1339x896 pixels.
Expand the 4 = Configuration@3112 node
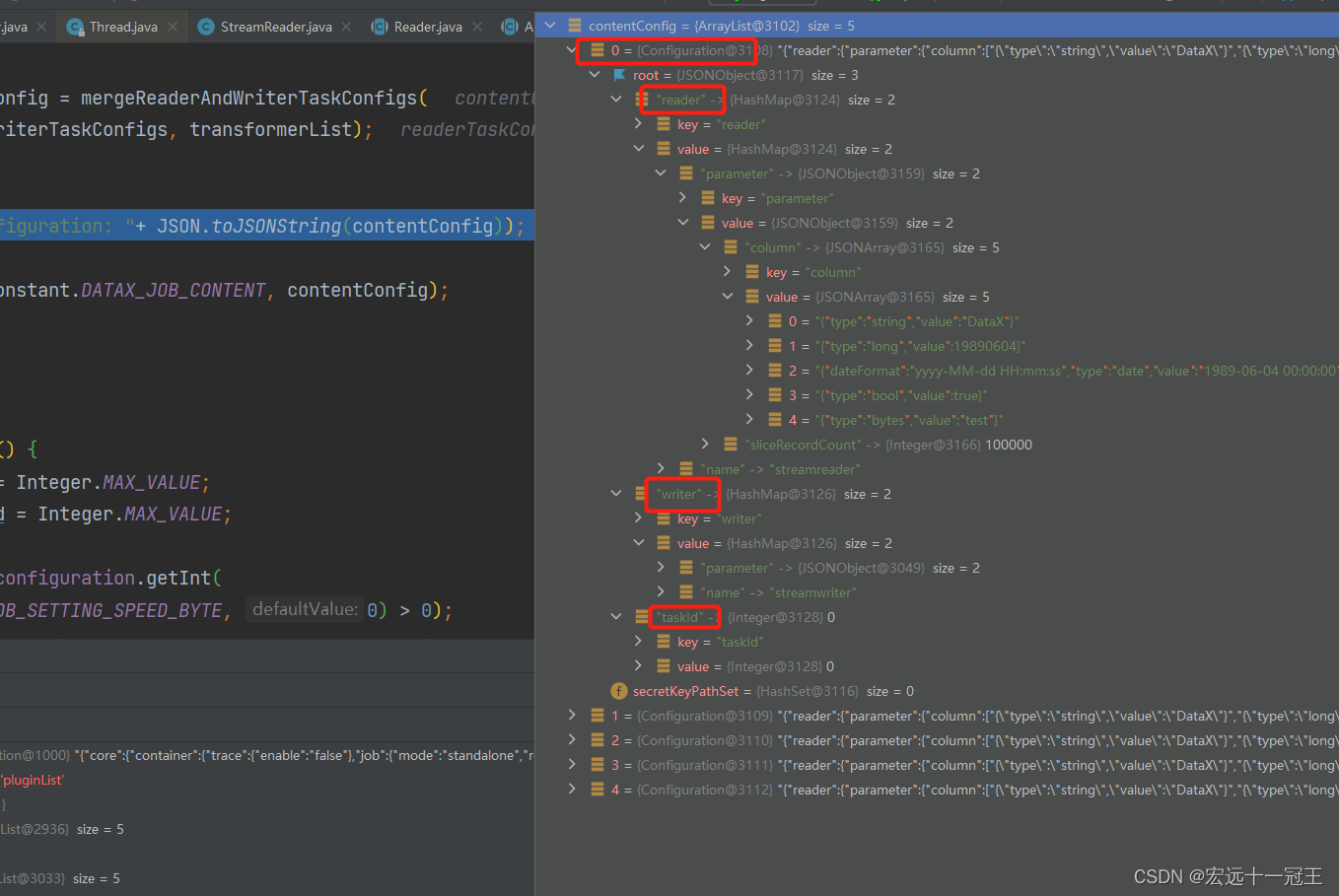(572, 790)
